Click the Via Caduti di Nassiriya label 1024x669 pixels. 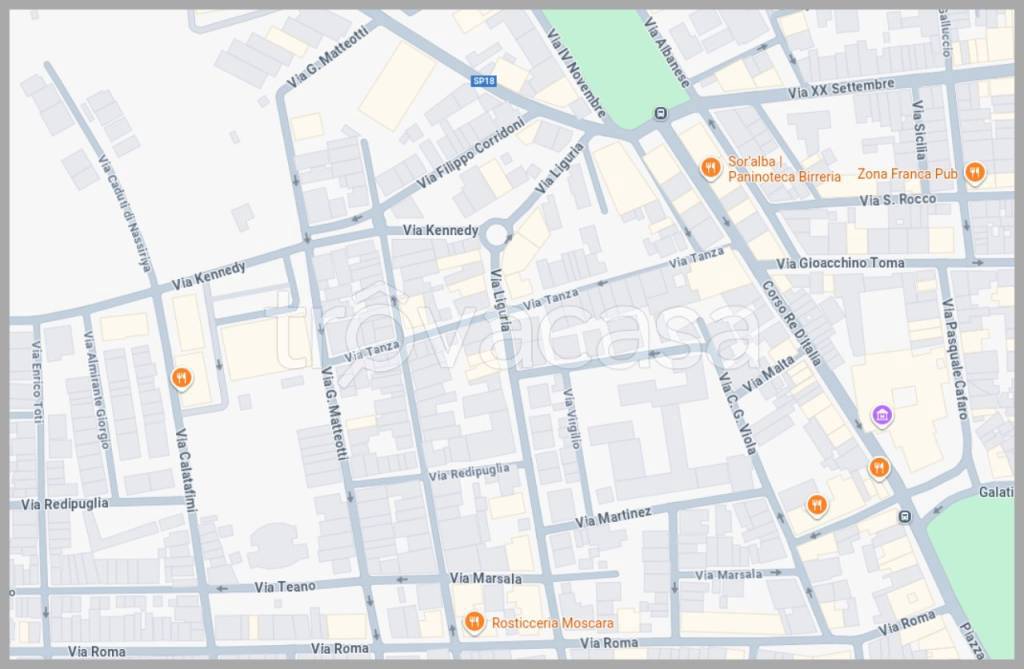124,213
